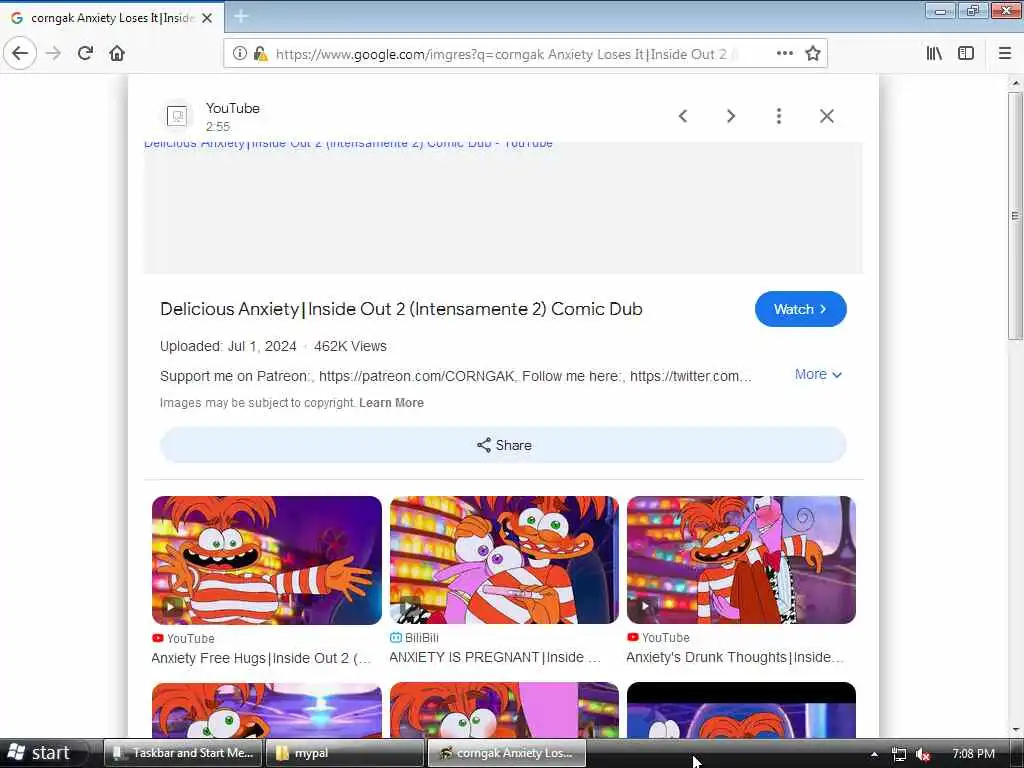1024x768 pixels.
Task: Click Anxiety's Drunk Thoughts title text
Action: pos(735,658)
